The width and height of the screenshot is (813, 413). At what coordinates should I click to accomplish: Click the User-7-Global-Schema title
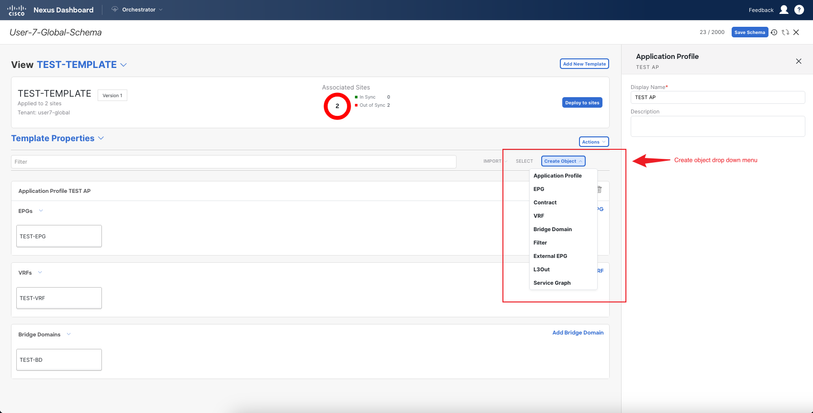(55, 32)
